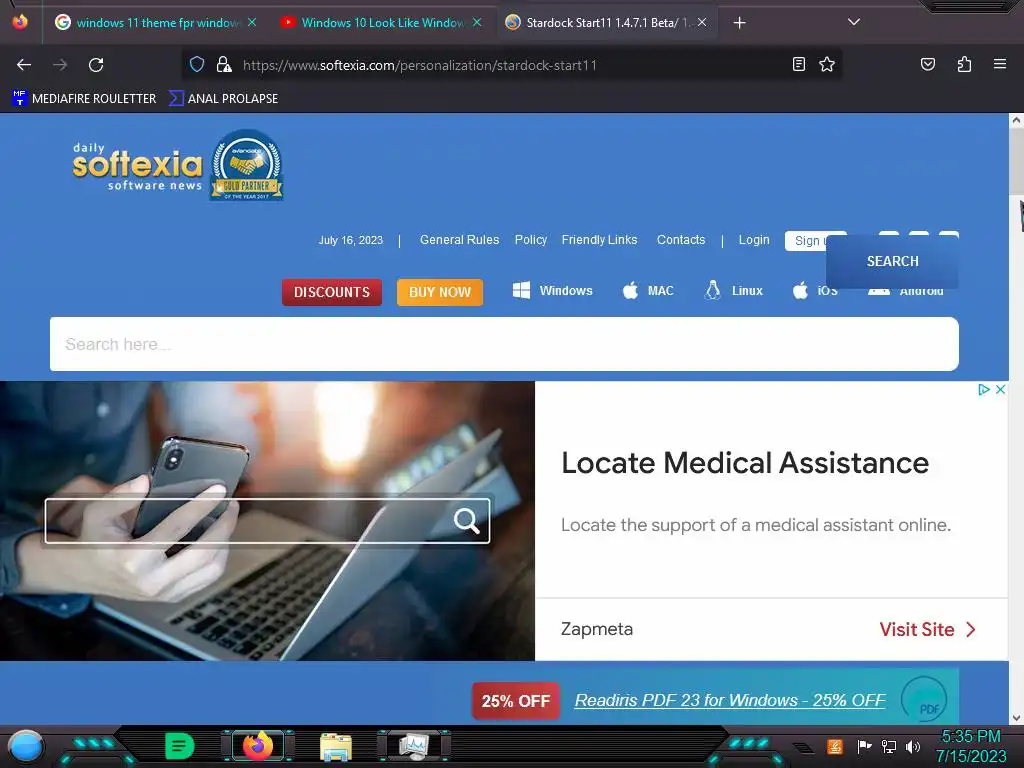Screen dimensions: 1024x768
Task: Open the Action Center flag icon
Action: (x=864, y=746)
